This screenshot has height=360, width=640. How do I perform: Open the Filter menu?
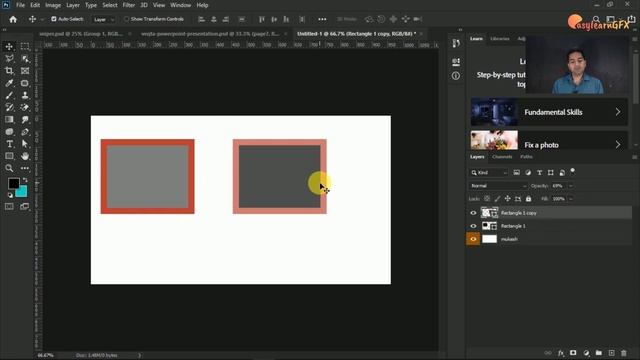(129, 5)
